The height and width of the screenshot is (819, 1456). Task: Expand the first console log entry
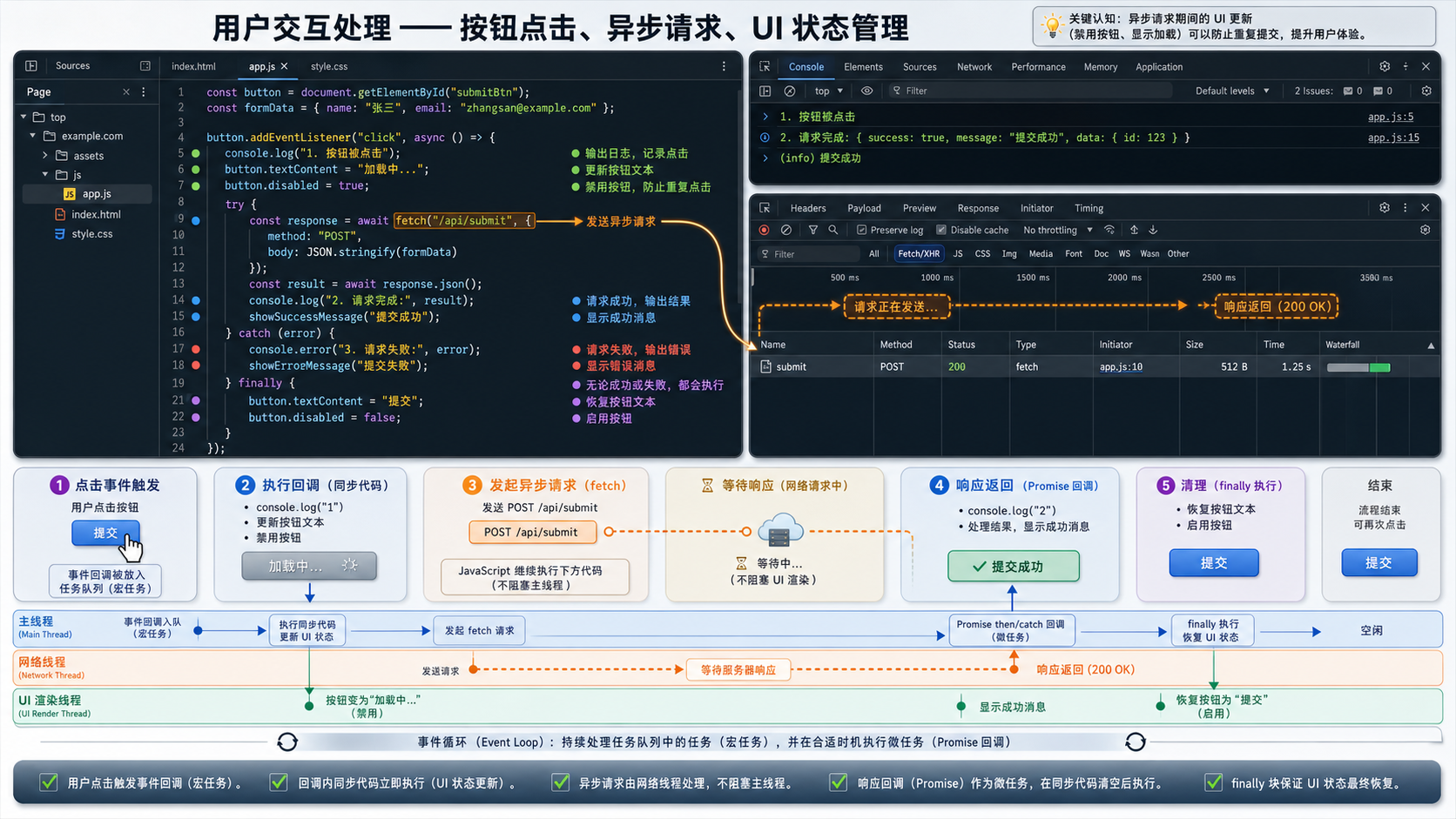point(765,117)
